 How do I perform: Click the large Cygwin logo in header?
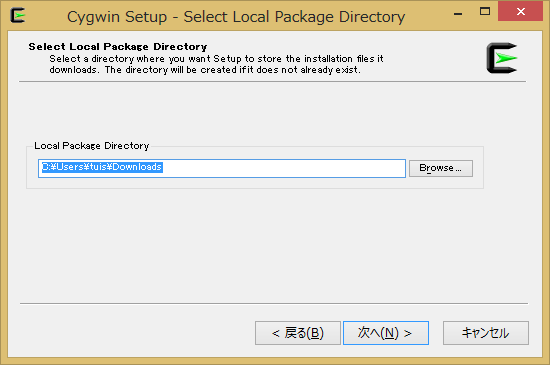502,58
